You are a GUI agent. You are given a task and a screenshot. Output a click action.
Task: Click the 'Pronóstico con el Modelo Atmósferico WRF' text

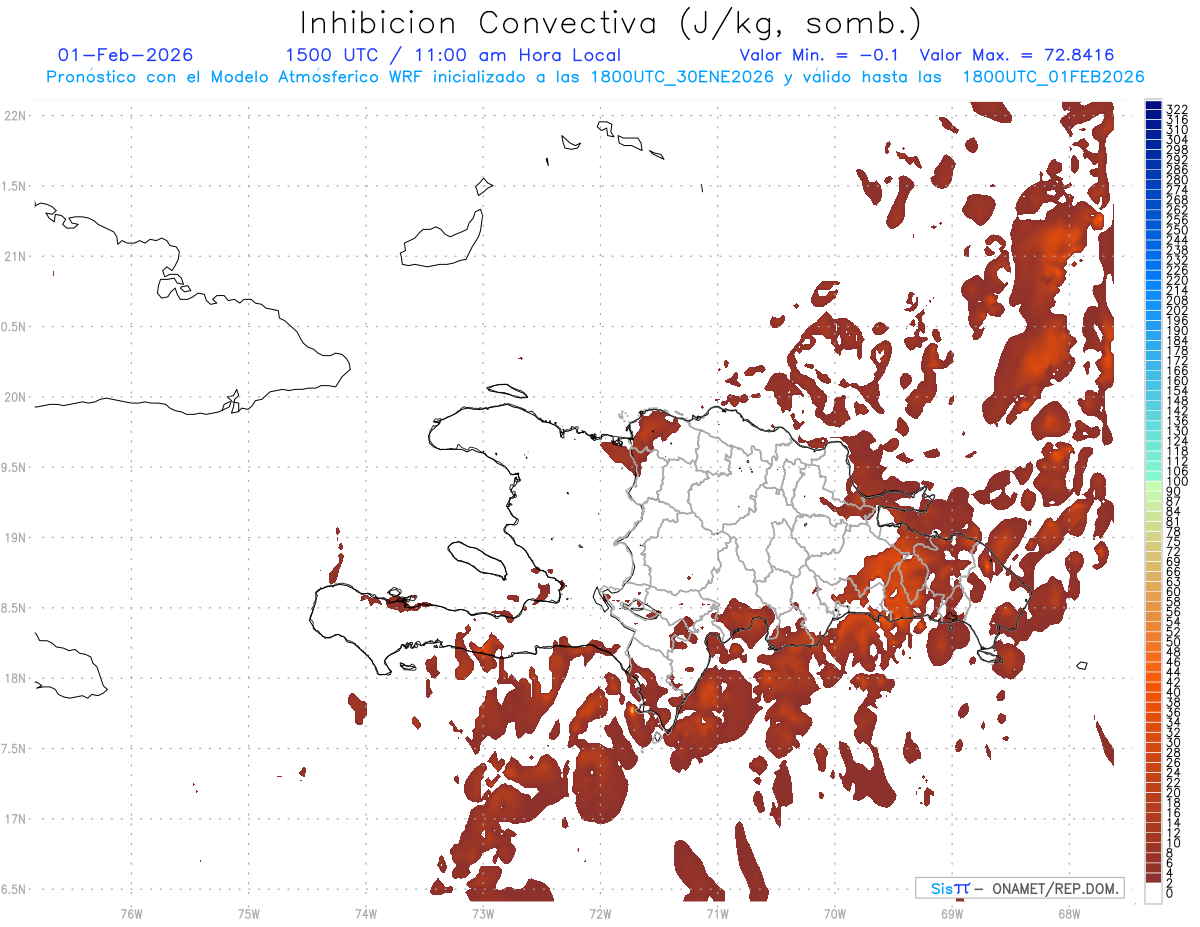(x=235, y=77)
